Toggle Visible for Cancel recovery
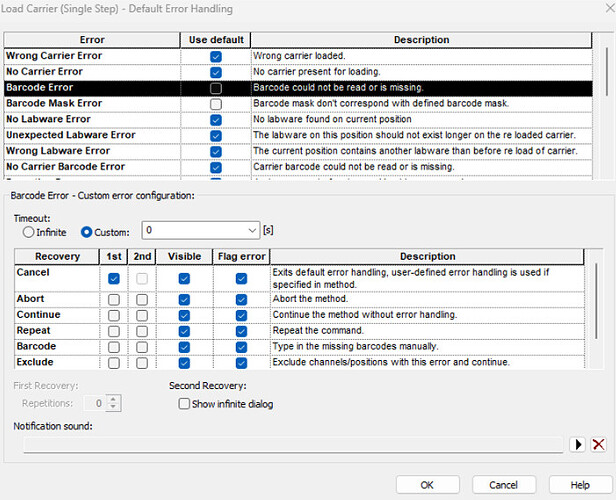Viewport: 616px width, 500px height. tap(184, 278)
